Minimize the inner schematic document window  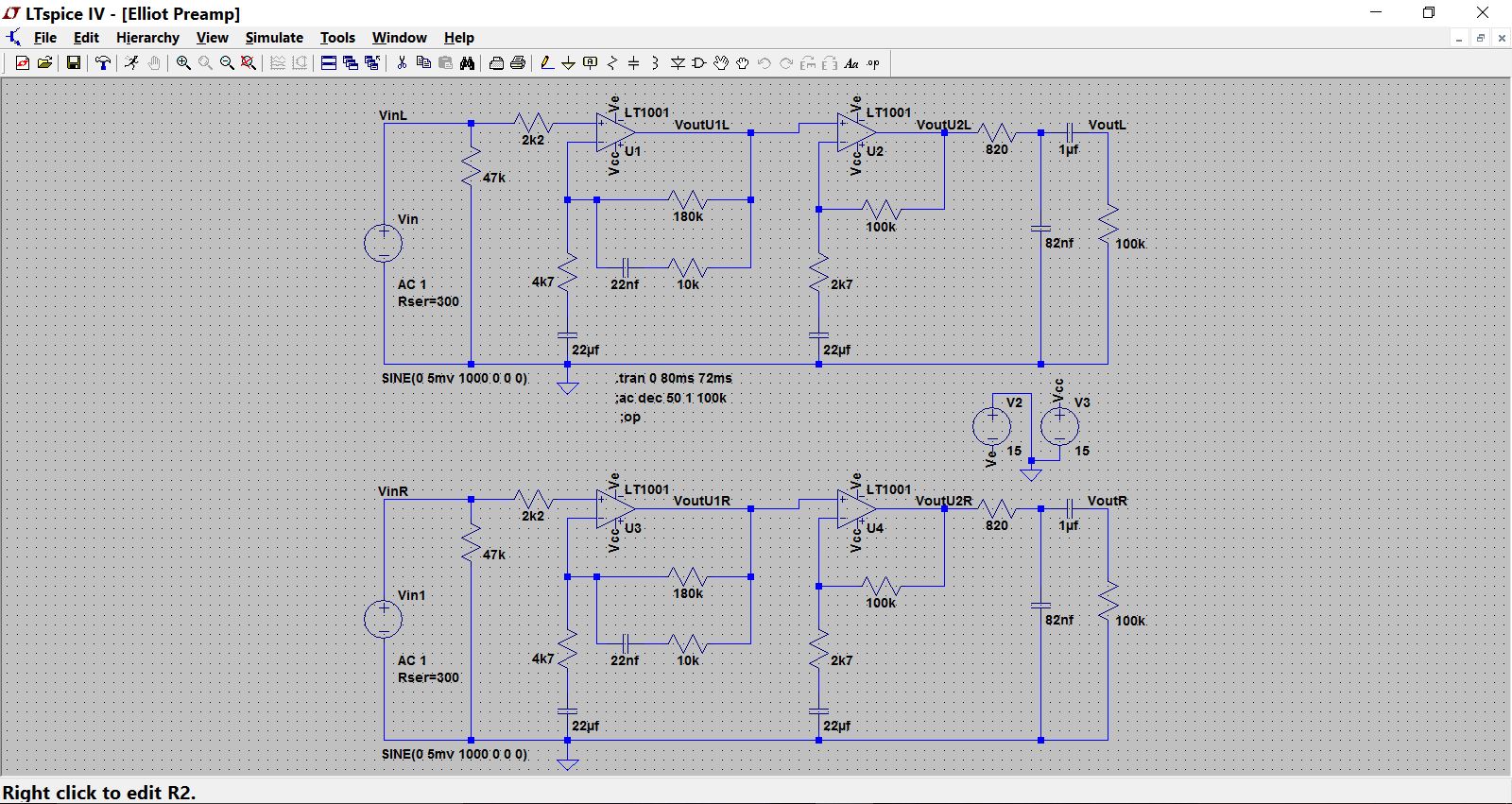click(1459, 38)
